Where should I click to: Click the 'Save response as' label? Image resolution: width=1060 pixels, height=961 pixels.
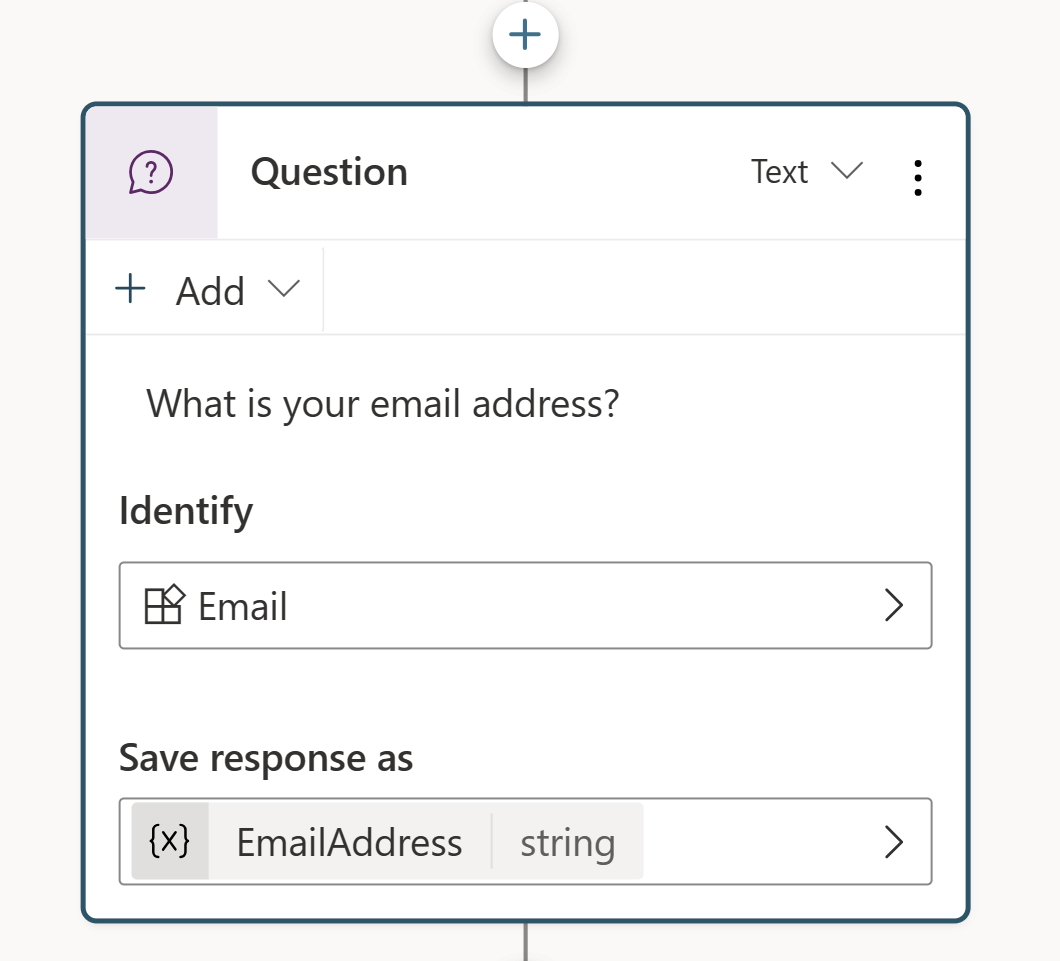pyautogui.click(x=266, y=758)
